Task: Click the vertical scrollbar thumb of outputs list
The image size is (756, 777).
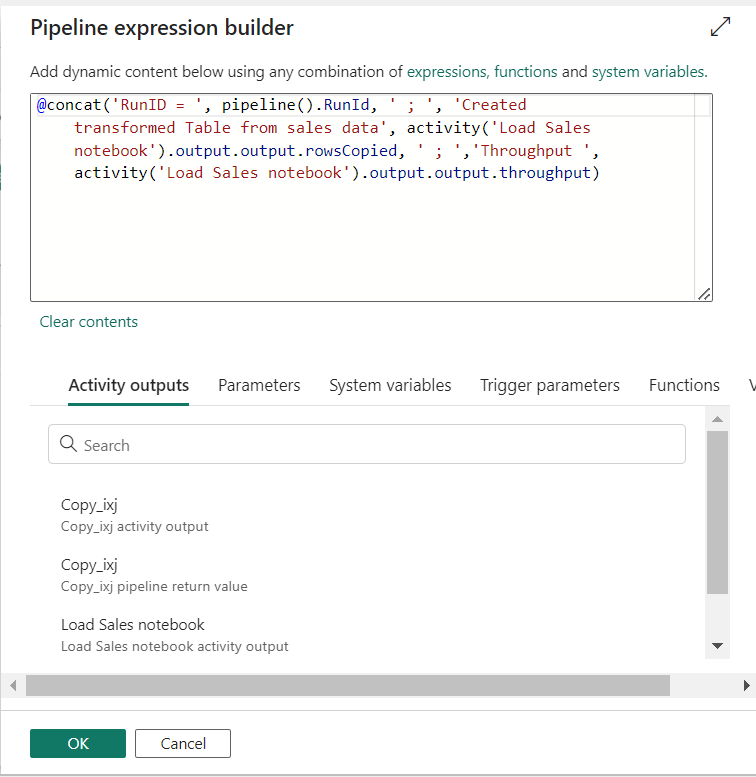Action: click(x=717, y=512)
